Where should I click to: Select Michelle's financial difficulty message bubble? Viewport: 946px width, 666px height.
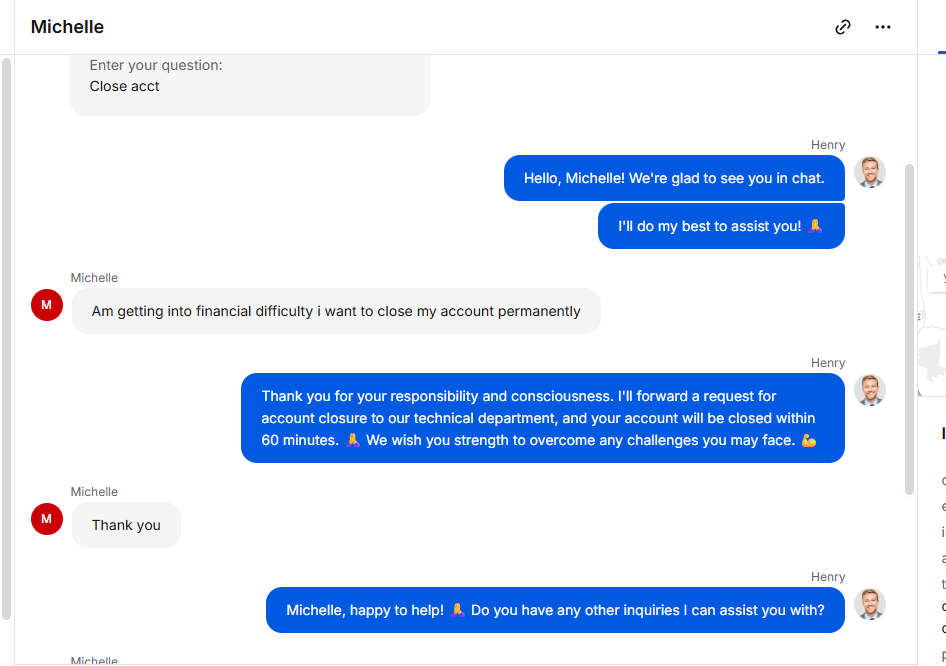(x=336, y=311)
